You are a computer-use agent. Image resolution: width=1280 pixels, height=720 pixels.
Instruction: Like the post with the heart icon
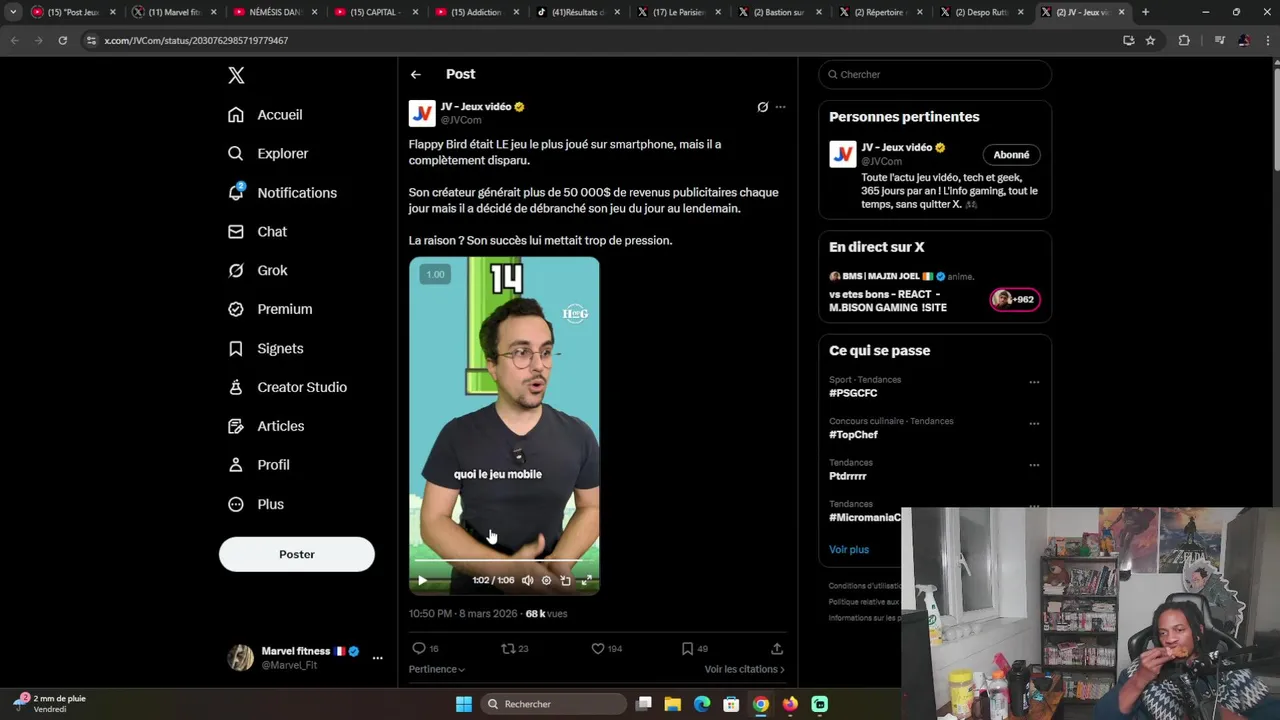598,648
